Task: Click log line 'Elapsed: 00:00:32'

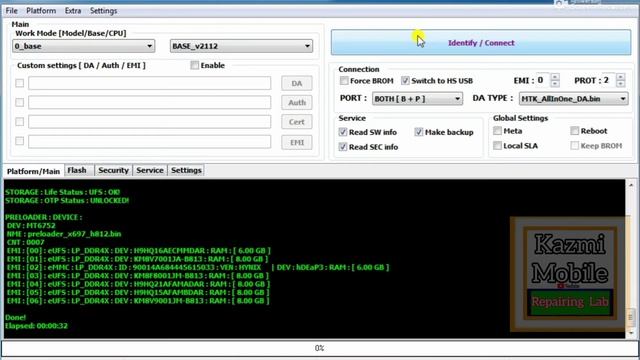Action: [36, 326]
